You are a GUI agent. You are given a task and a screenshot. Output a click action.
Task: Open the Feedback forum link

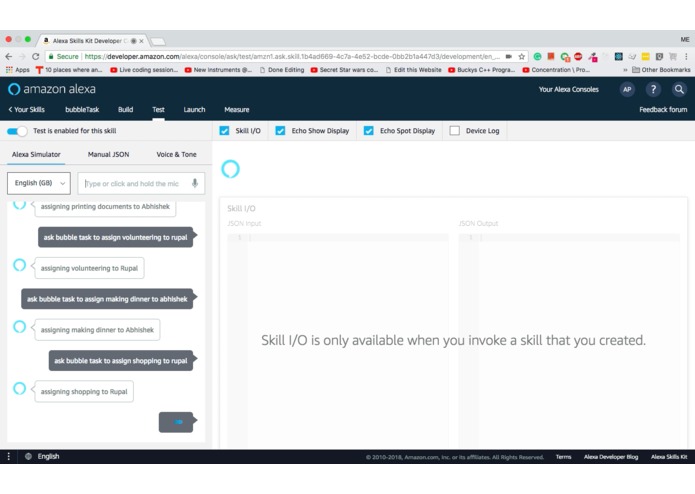coord(663,109)
